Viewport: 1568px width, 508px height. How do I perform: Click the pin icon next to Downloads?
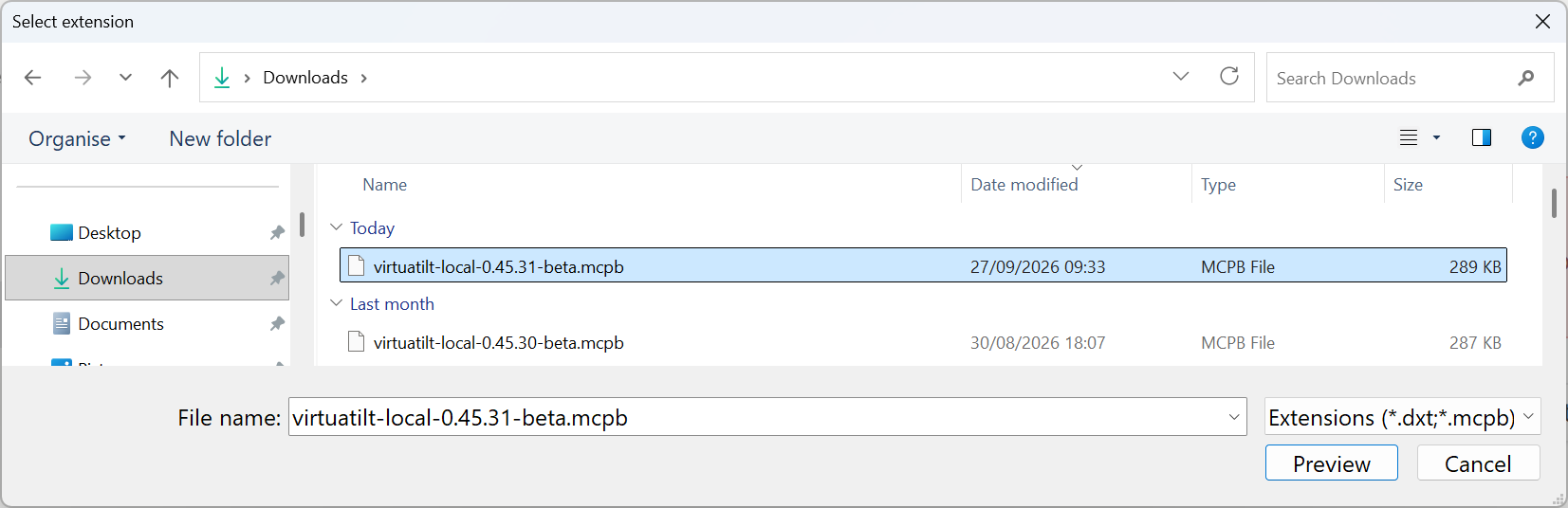pyautogui.click(x=277, y=278)
